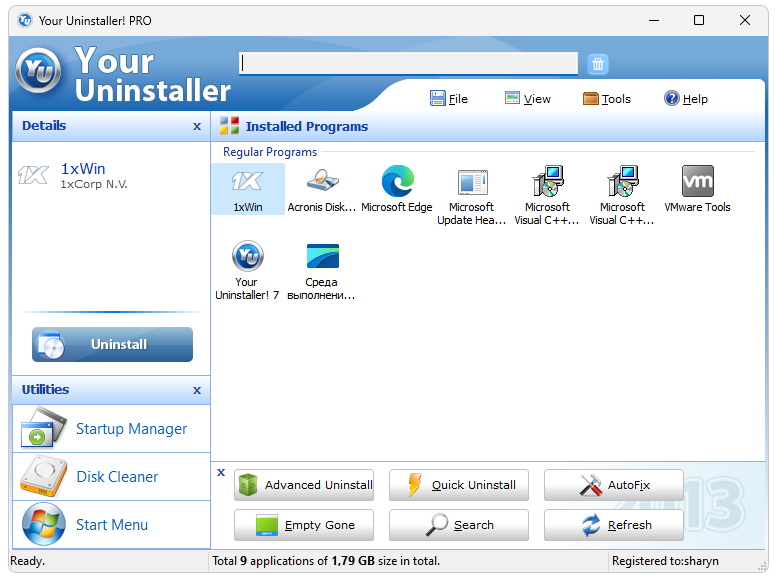The image size is (775, 579).
Task: Click the Uninstall button
Action: tap(113, 344)
